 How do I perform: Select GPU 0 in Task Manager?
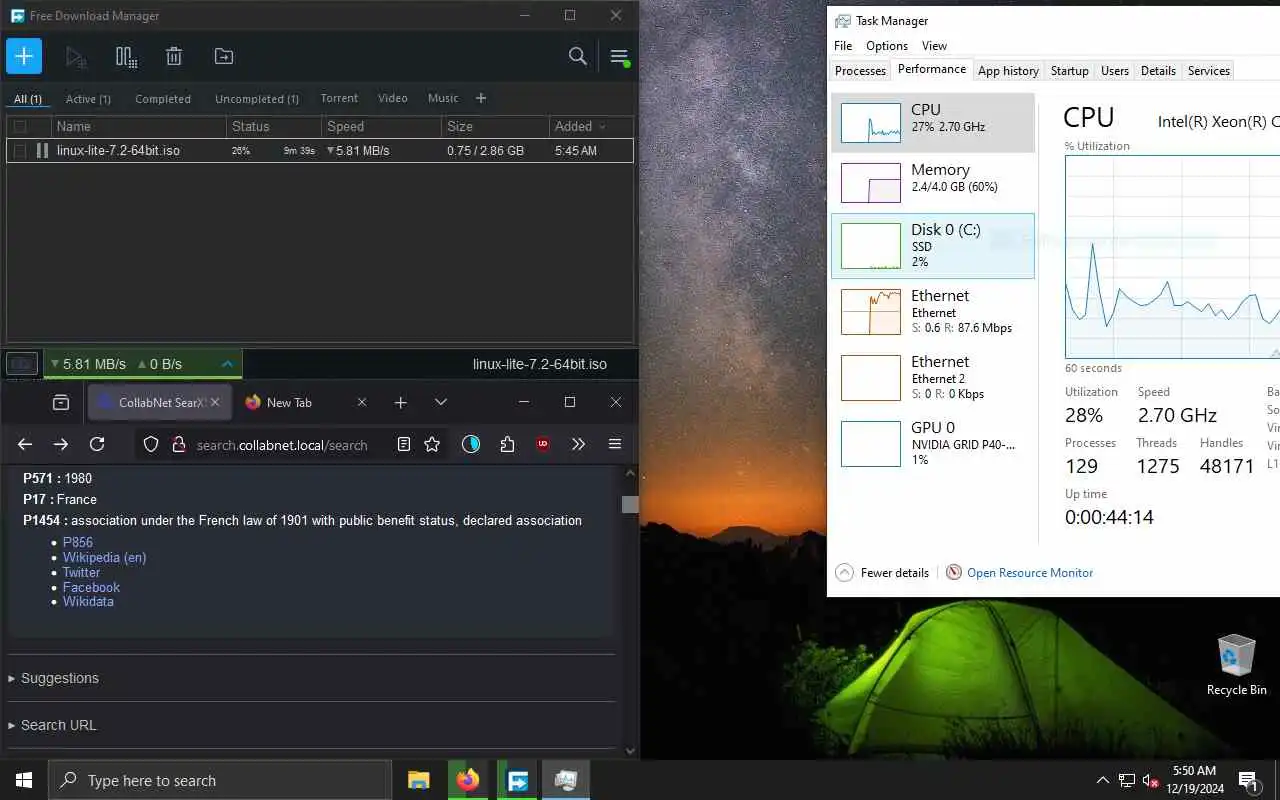(x=933, y=443)
